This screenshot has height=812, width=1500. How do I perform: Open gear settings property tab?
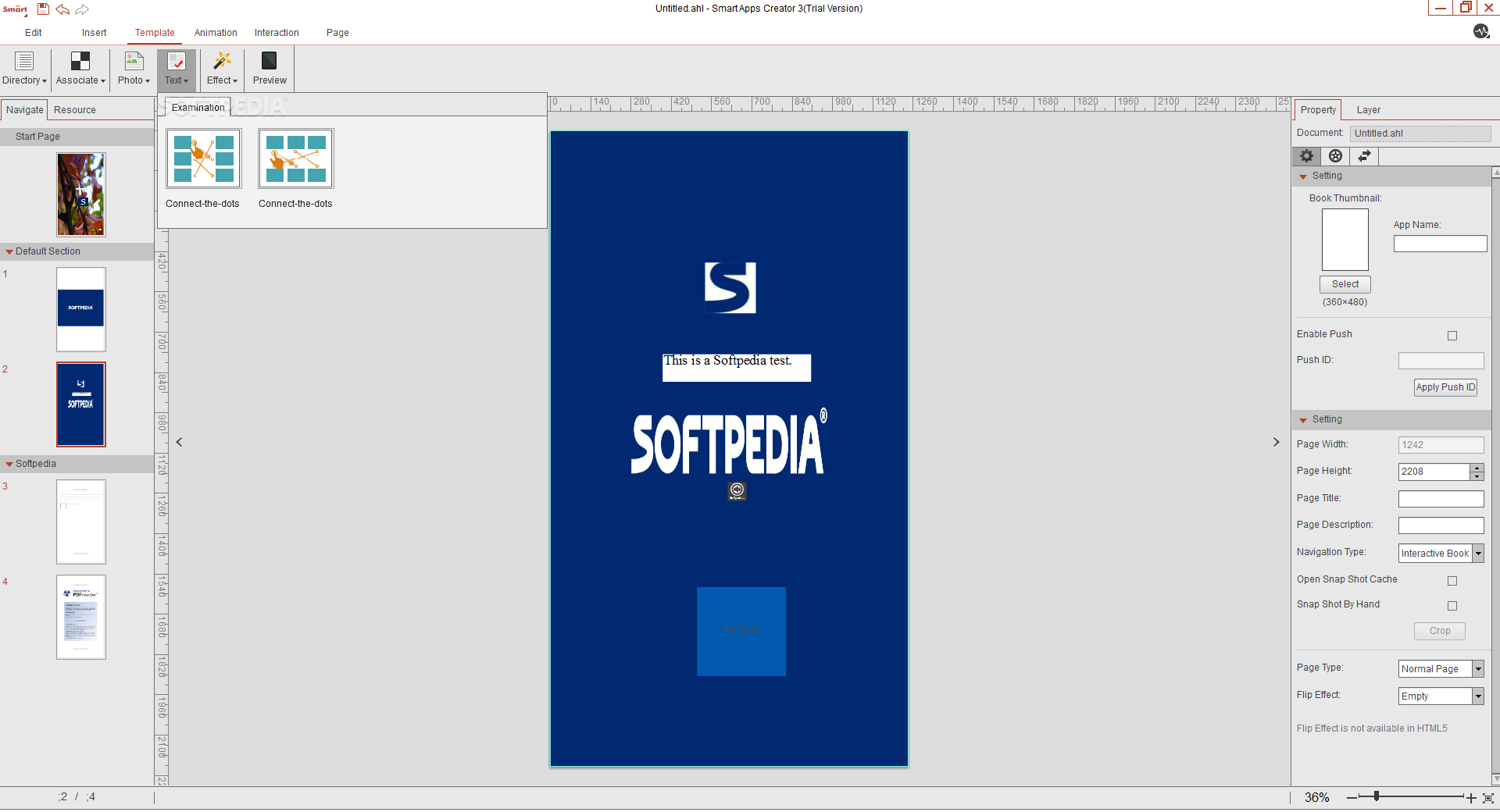click(x=1306, y=156)
